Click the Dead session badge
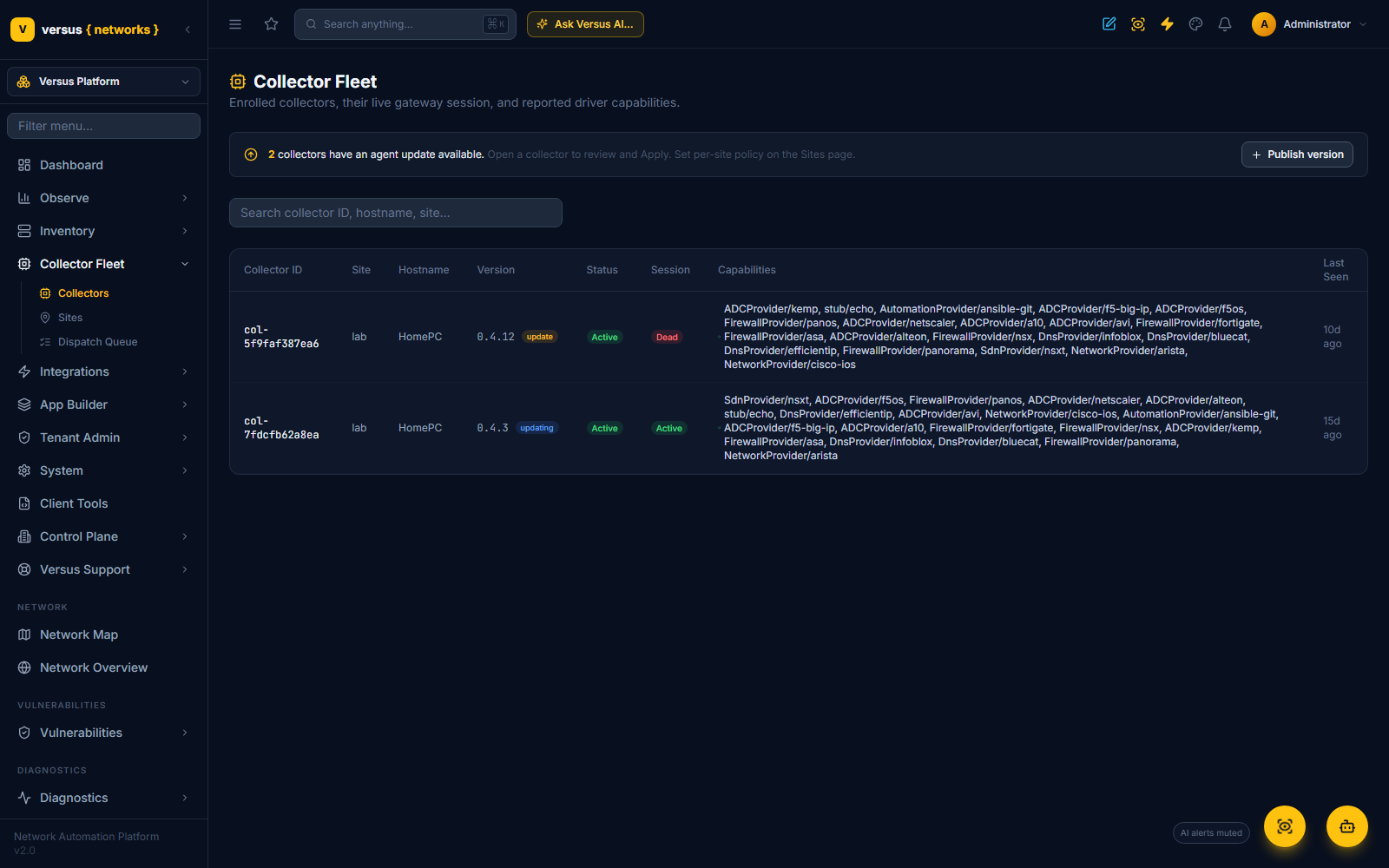Viewport: 1389px width, 868px height. [x=667, y=337]
